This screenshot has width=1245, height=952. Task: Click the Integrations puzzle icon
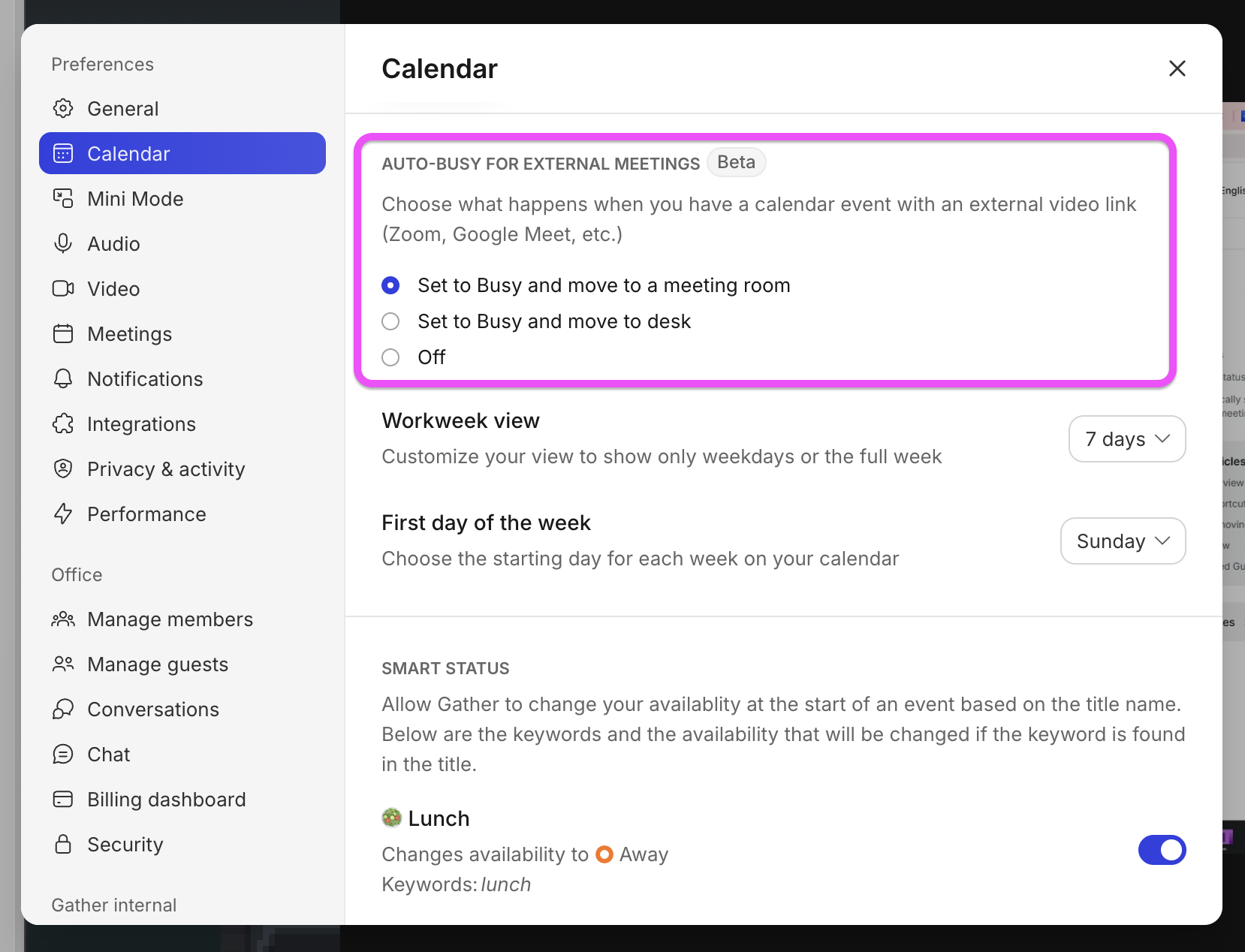[63, 424]
